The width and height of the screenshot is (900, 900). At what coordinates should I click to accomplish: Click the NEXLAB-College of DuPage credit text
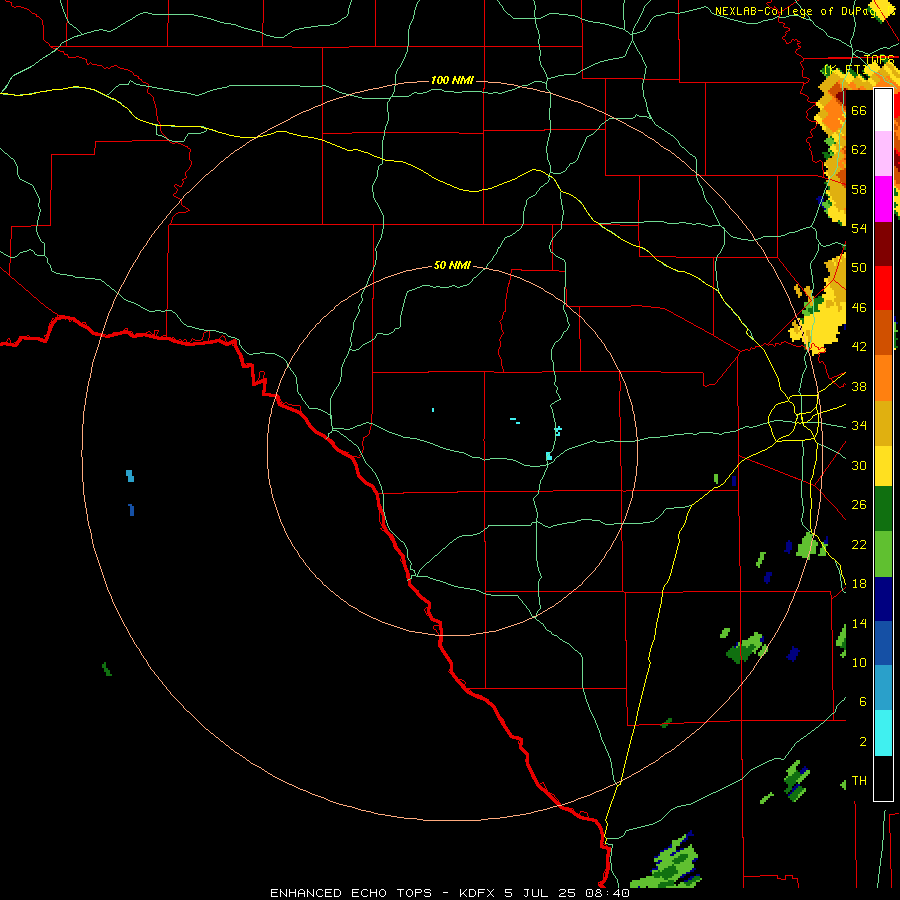point(804,11)
